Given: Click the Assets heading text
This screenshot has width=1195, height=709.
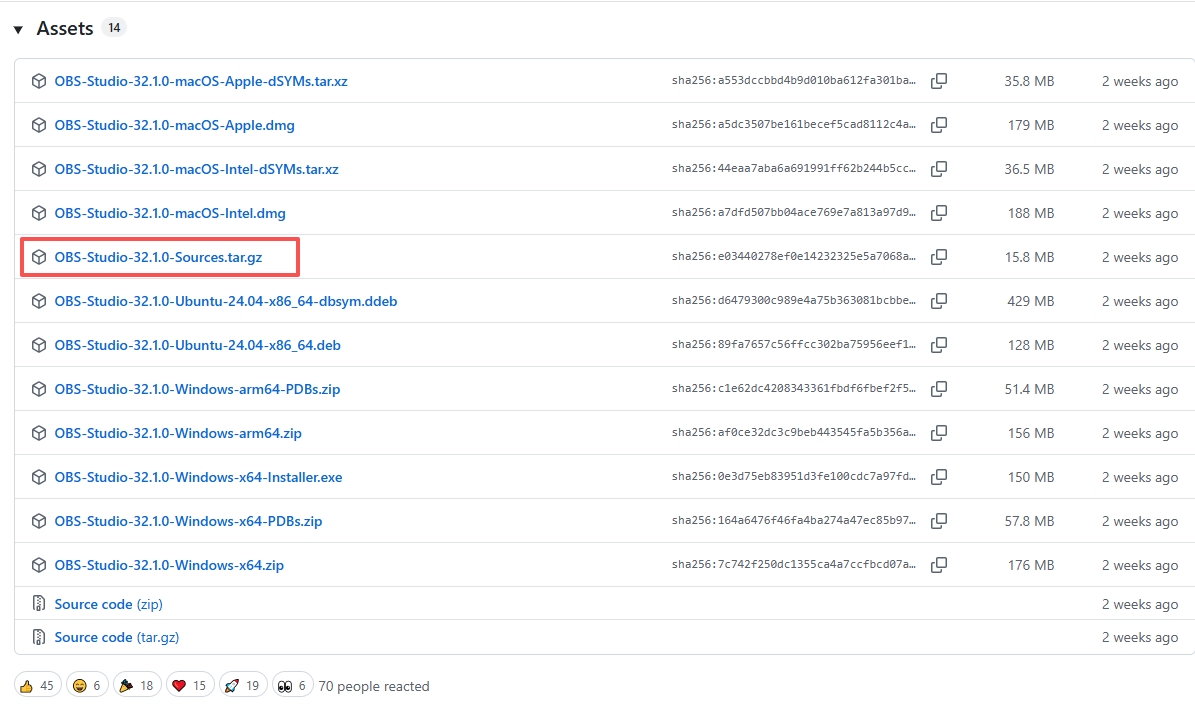Looking at the screenshot, I should tap(65, 28).
